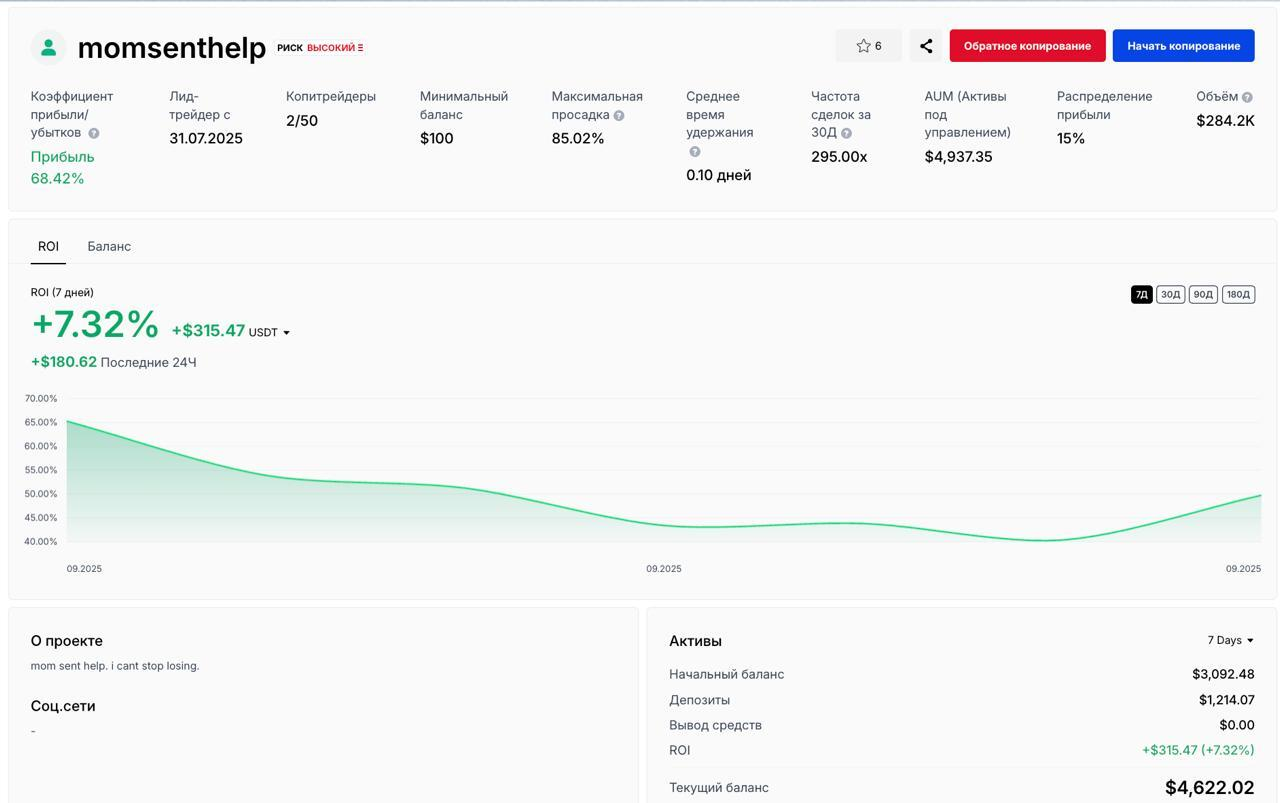This screenshot has height=803, width=1280.
Task: Switch to the Баланс tab
Action: click(109, 246)
